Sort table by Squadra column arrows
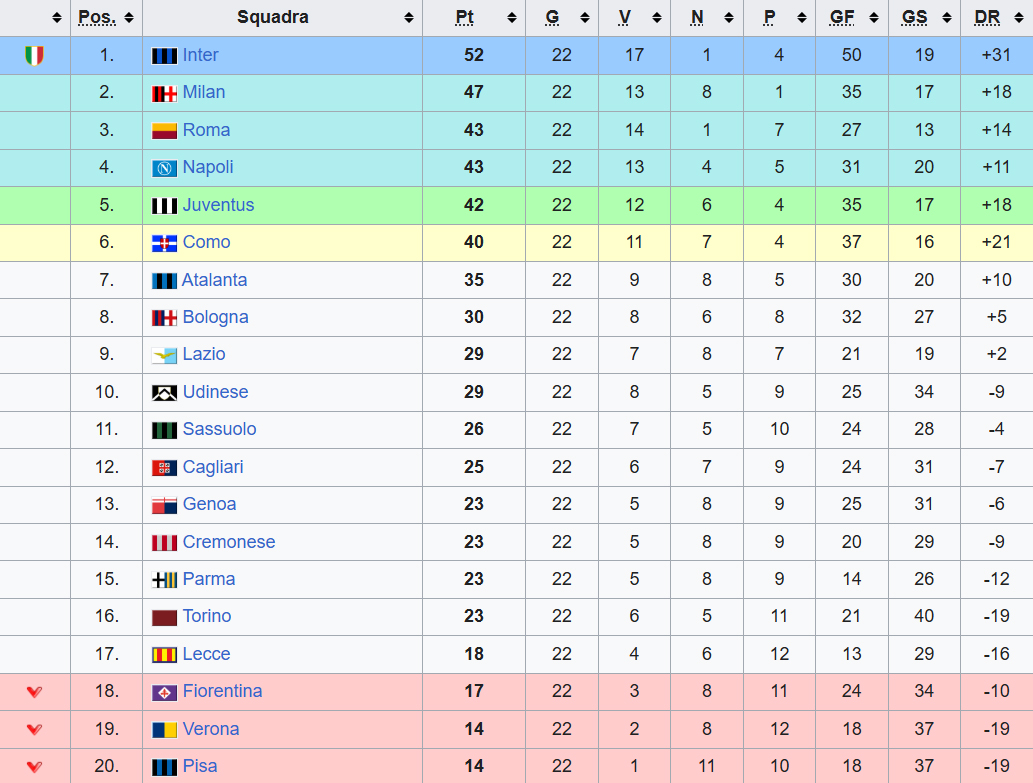This screenshot has height=783, width=1033. [408, 18]
